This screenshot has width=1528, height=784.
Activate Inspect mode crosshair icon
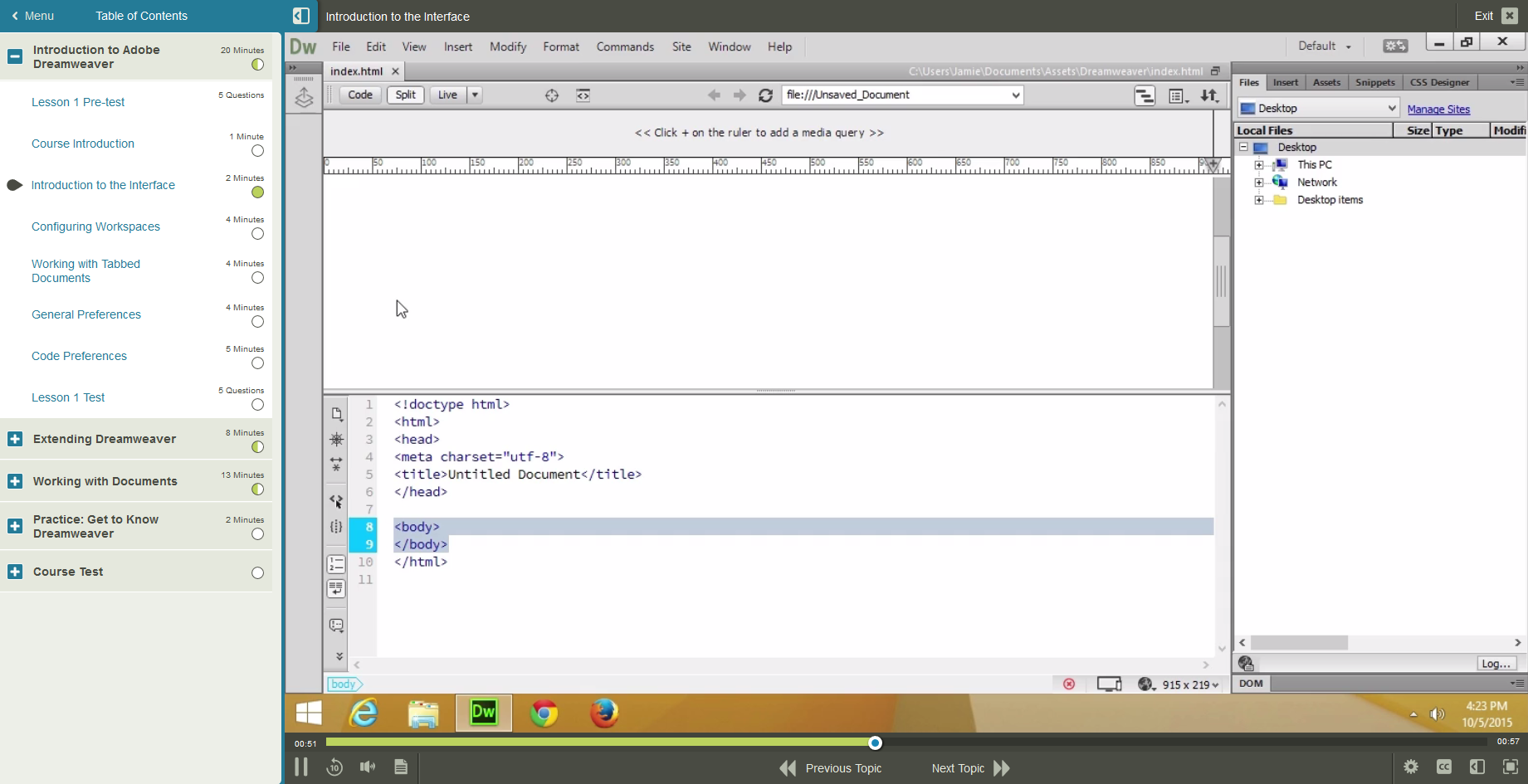coord(551,95)
